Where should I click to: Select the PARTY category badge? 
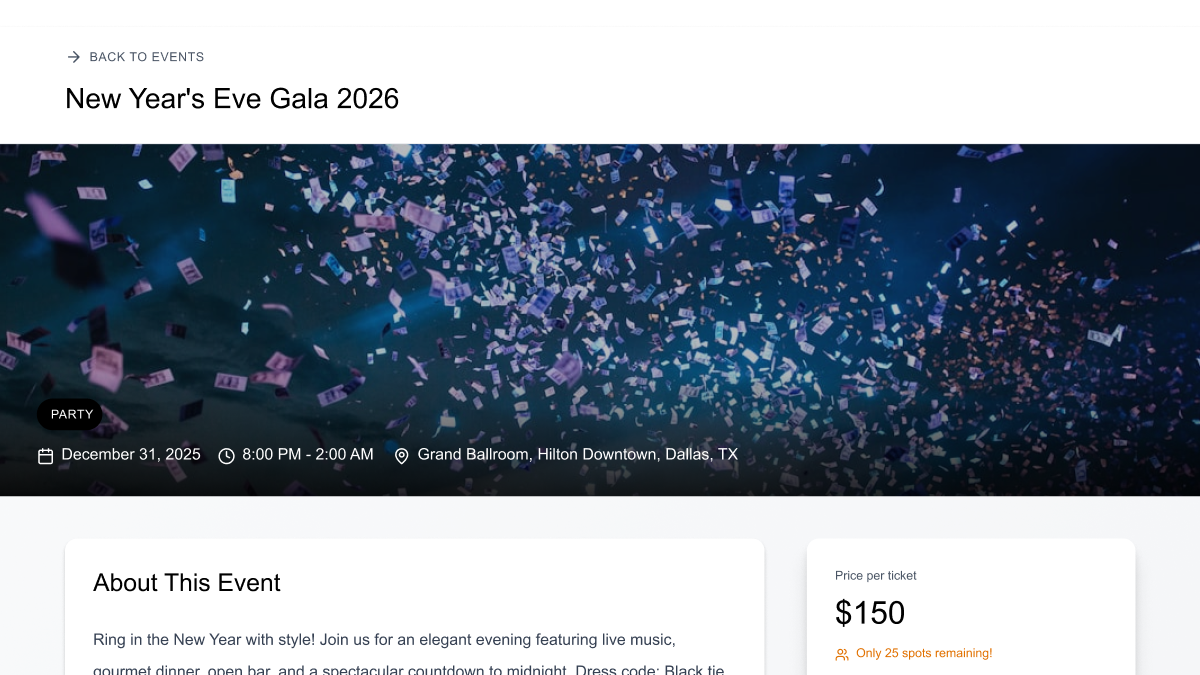click(x=71, y=414)
